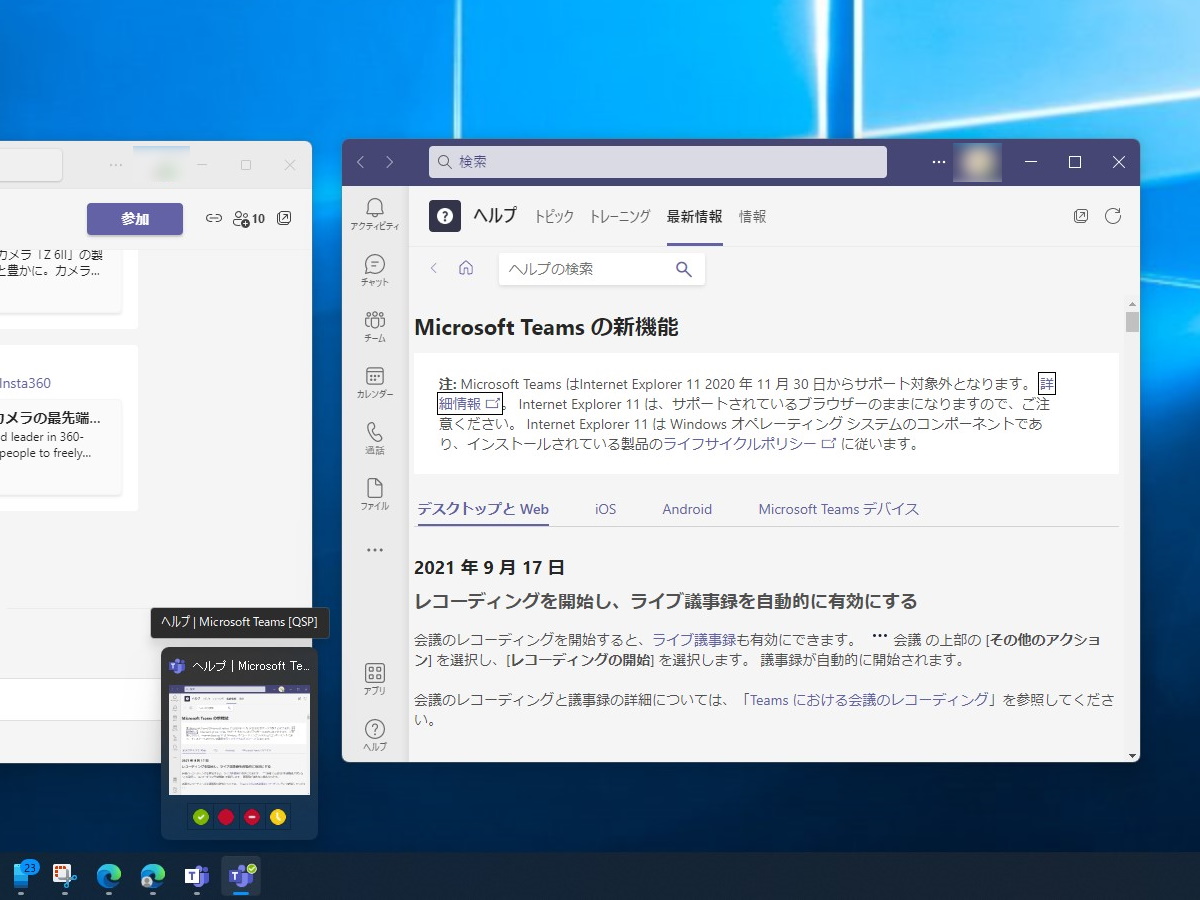Viewport: 1200px width, 900px height.
Task: Switch to the iOS tab of release notes
Action: click(x=605, y=509)
